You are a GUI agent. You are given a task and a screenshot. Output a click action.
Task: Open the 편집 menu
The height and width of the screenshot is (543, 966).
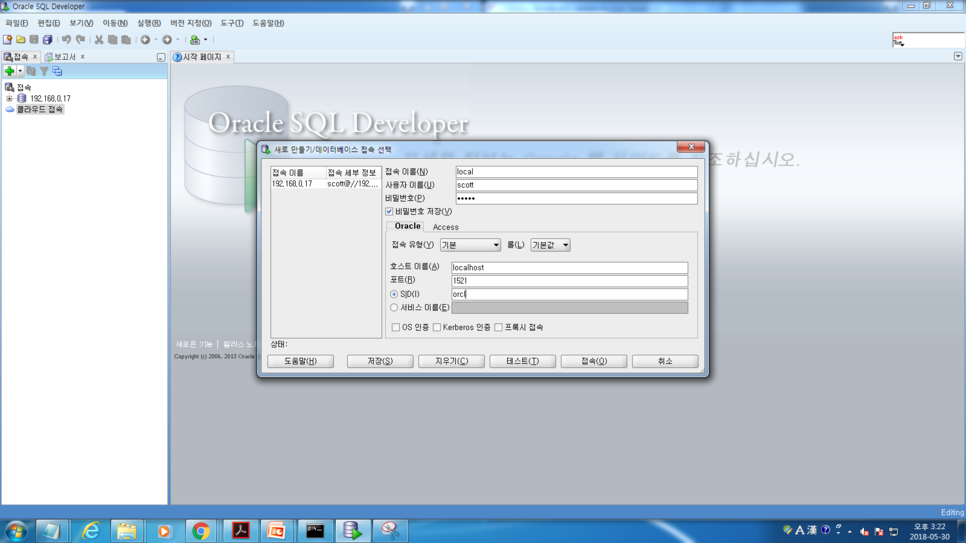(x=49, y=23)
